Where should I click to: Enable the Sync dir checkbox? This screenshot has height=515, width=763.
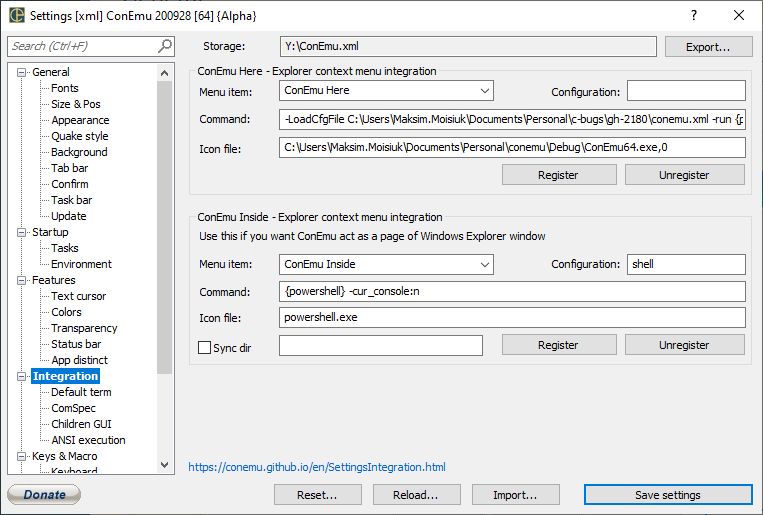click(x=204, y=348)
